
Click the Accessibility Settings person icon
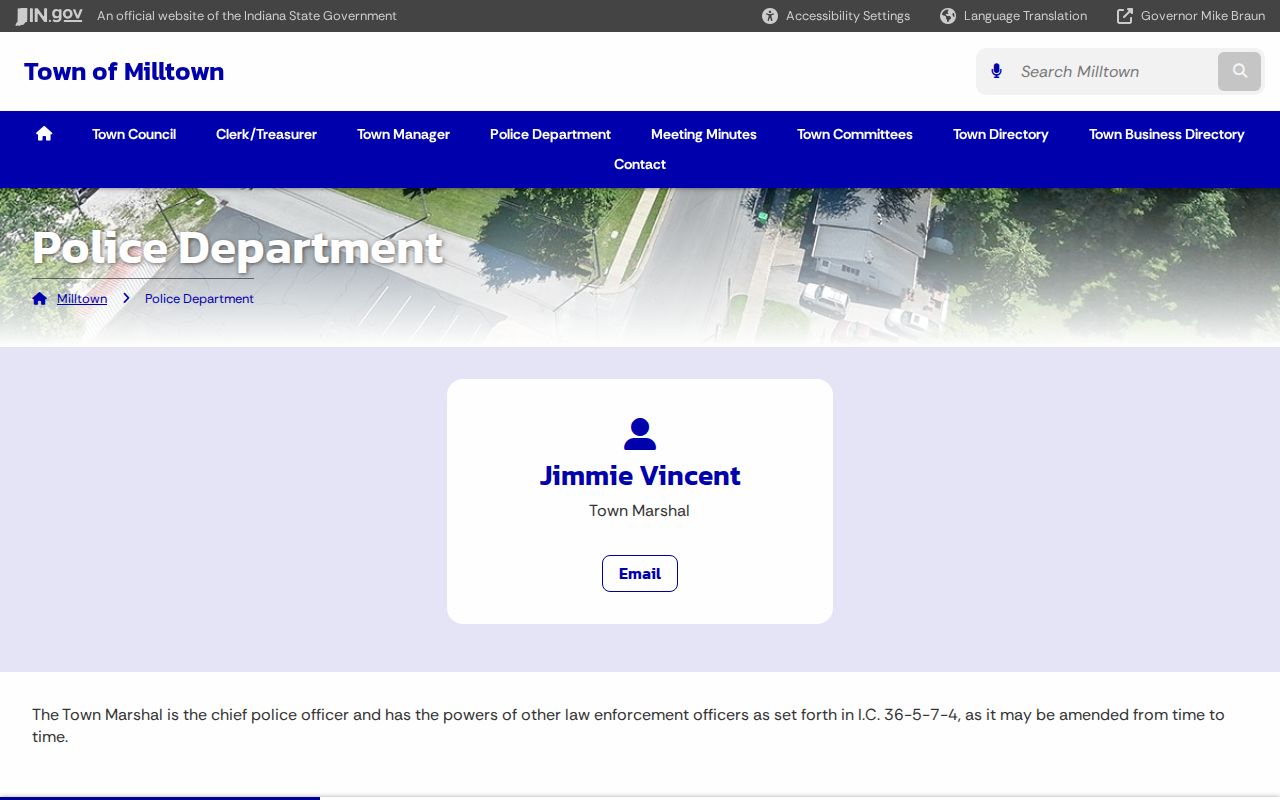click(x=770, y=16)
